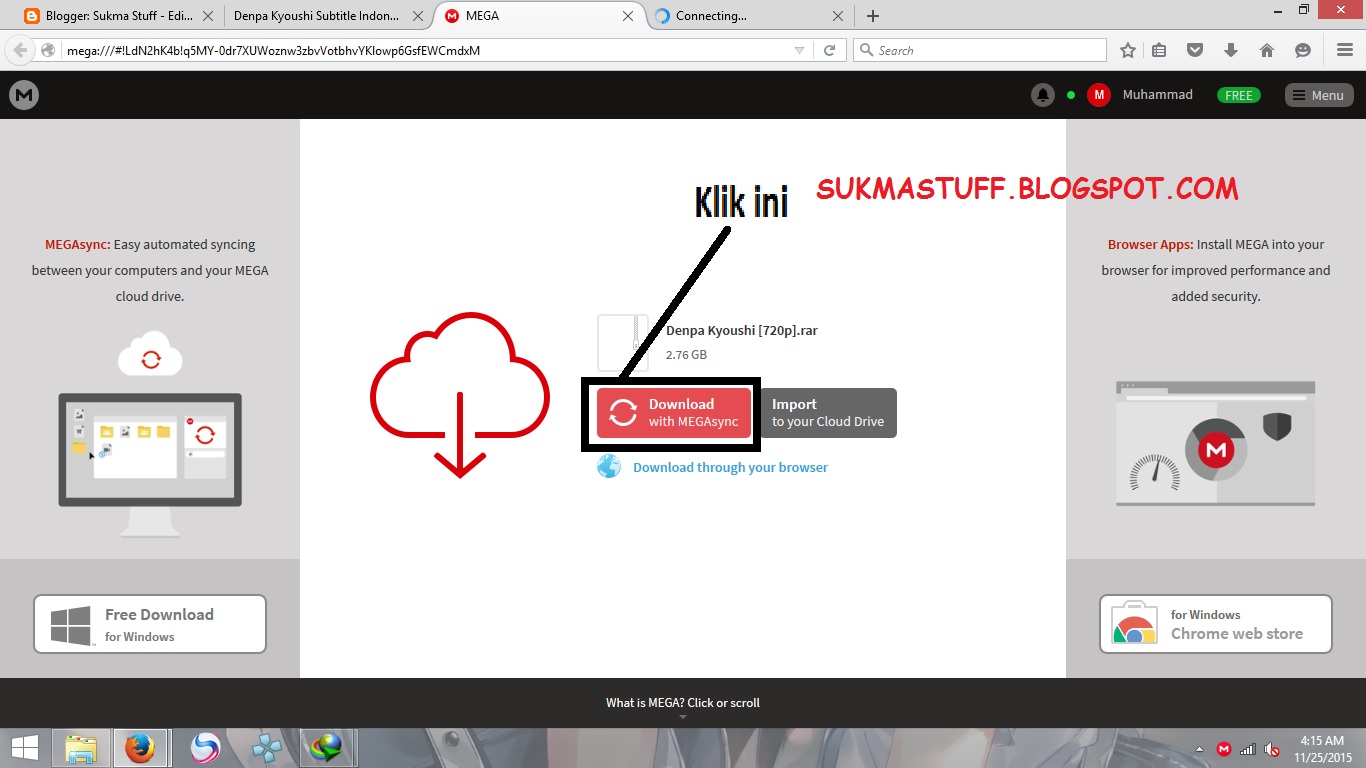Open the MEGA Menu dropdown
The width and height of the screenshot is (1366, 768).
point(1318,95)
